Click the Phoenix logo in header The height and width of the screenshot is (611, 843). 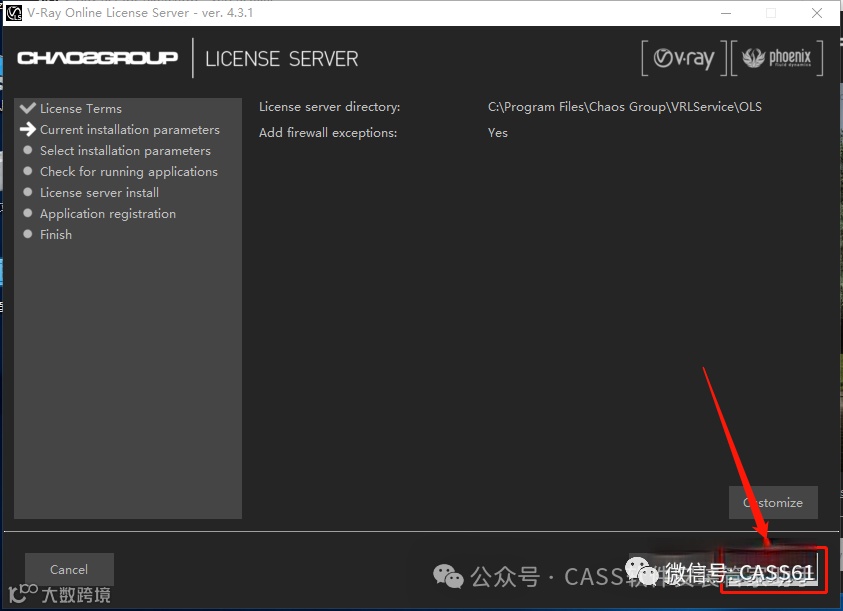777,58
